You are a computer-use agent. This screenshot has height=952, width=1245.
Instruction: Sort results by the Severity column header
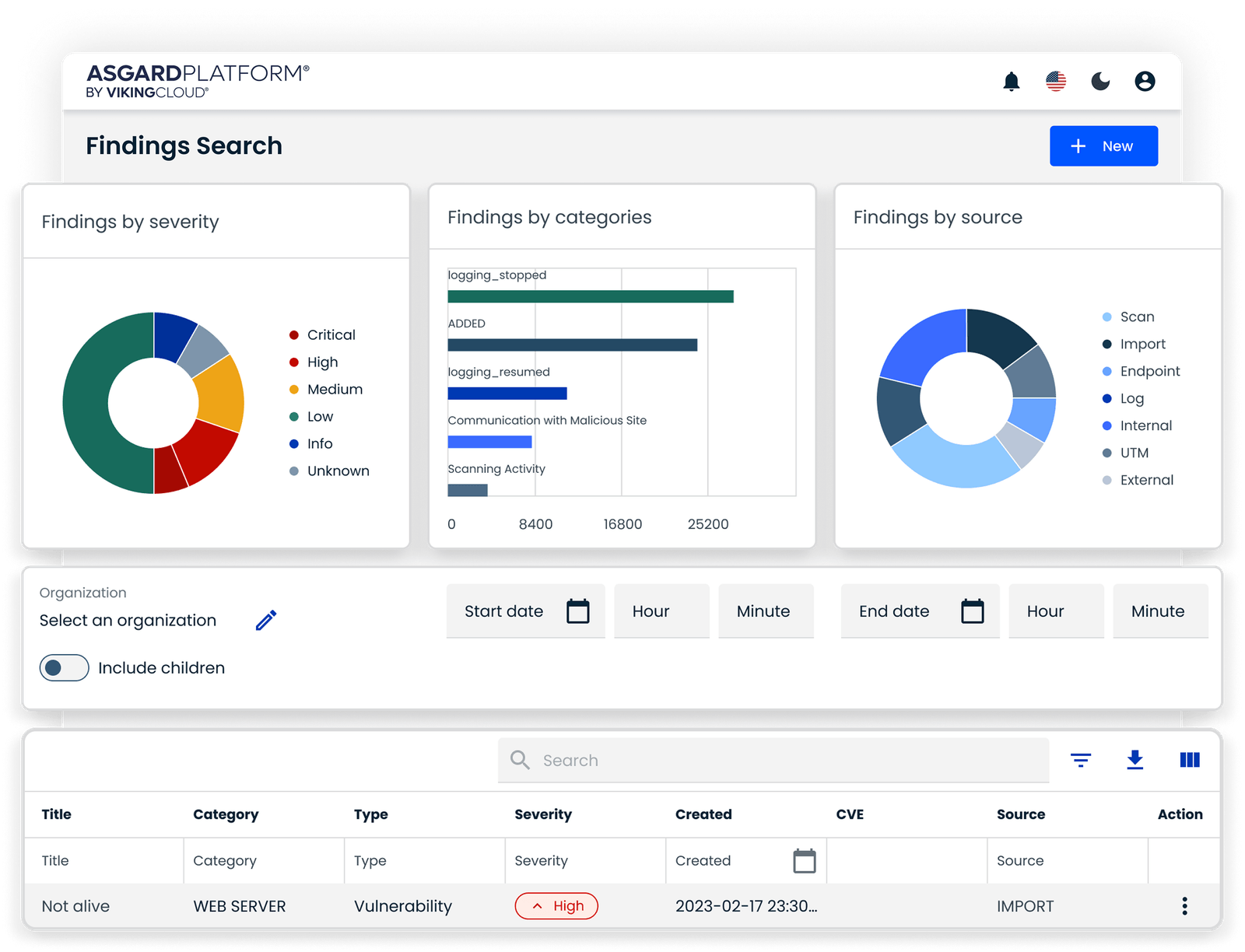point(542,814)
